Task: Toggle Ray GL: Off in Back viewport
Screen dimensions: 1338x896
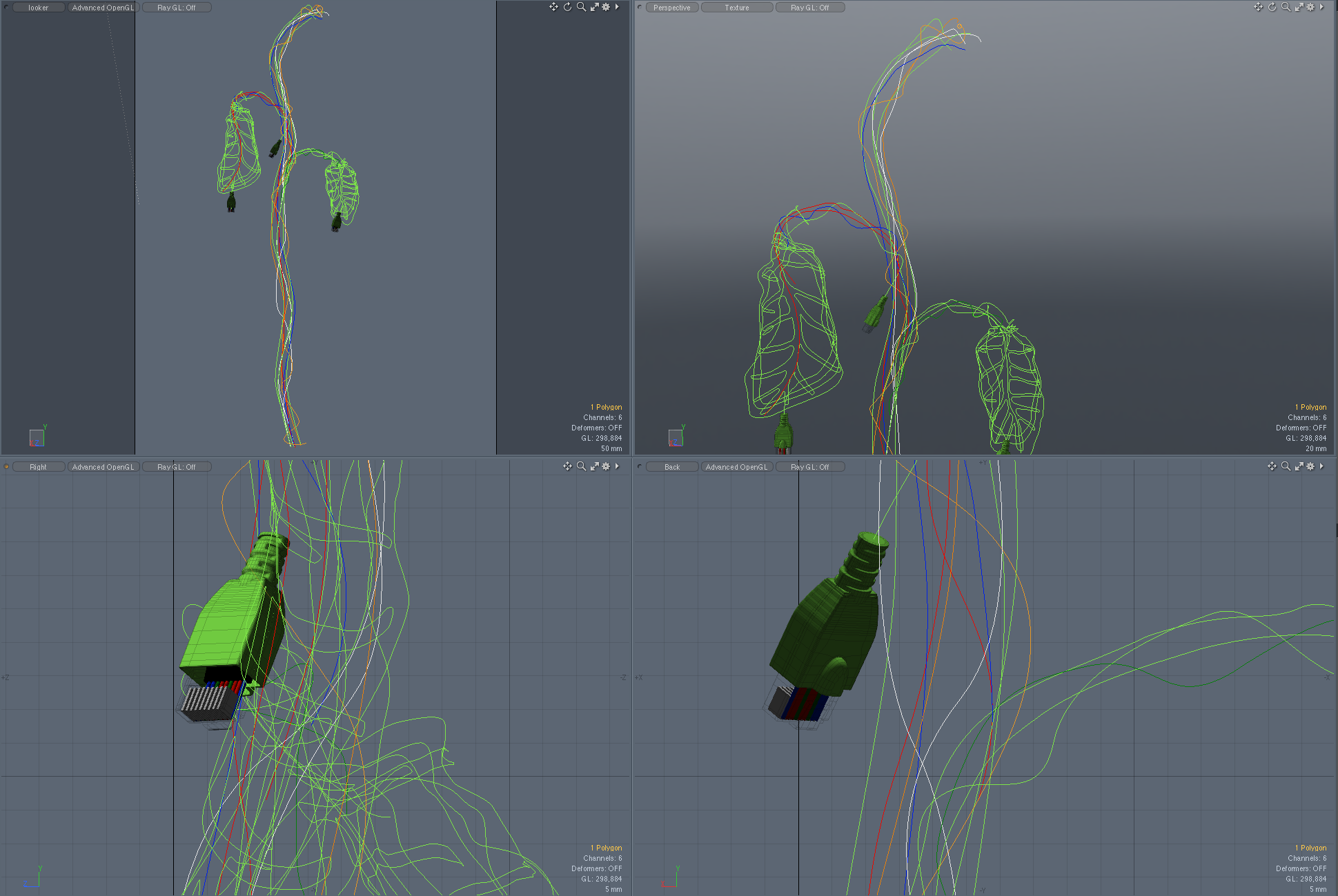Action: pyautogui.click(x=810, y=467)
